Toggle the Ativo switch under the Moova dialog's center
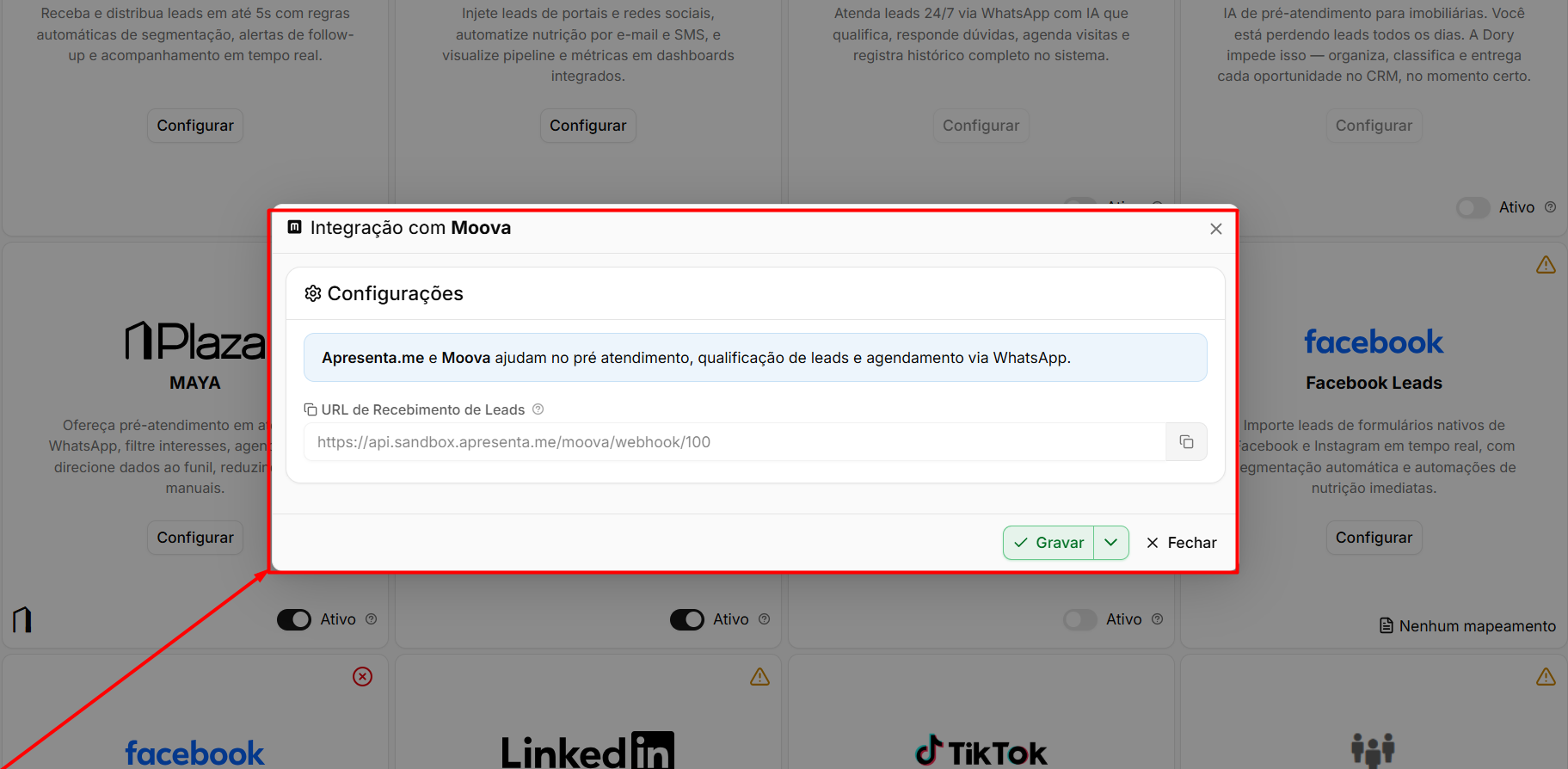Image resolution: width=1568 pixels, height=769 pixels. point(687,619)
